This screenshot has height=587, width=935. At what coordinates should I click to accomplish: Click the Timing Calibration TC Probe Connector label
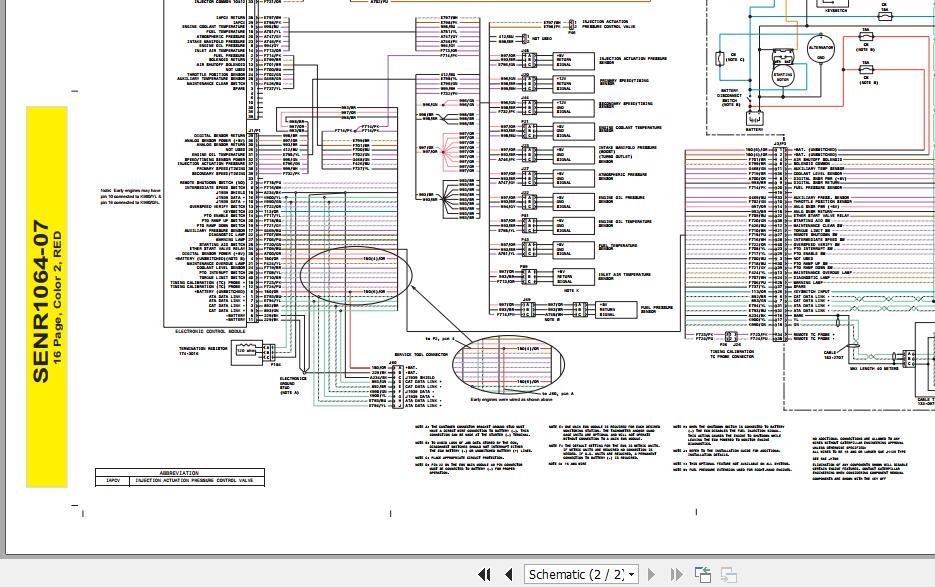pos(733,355)
